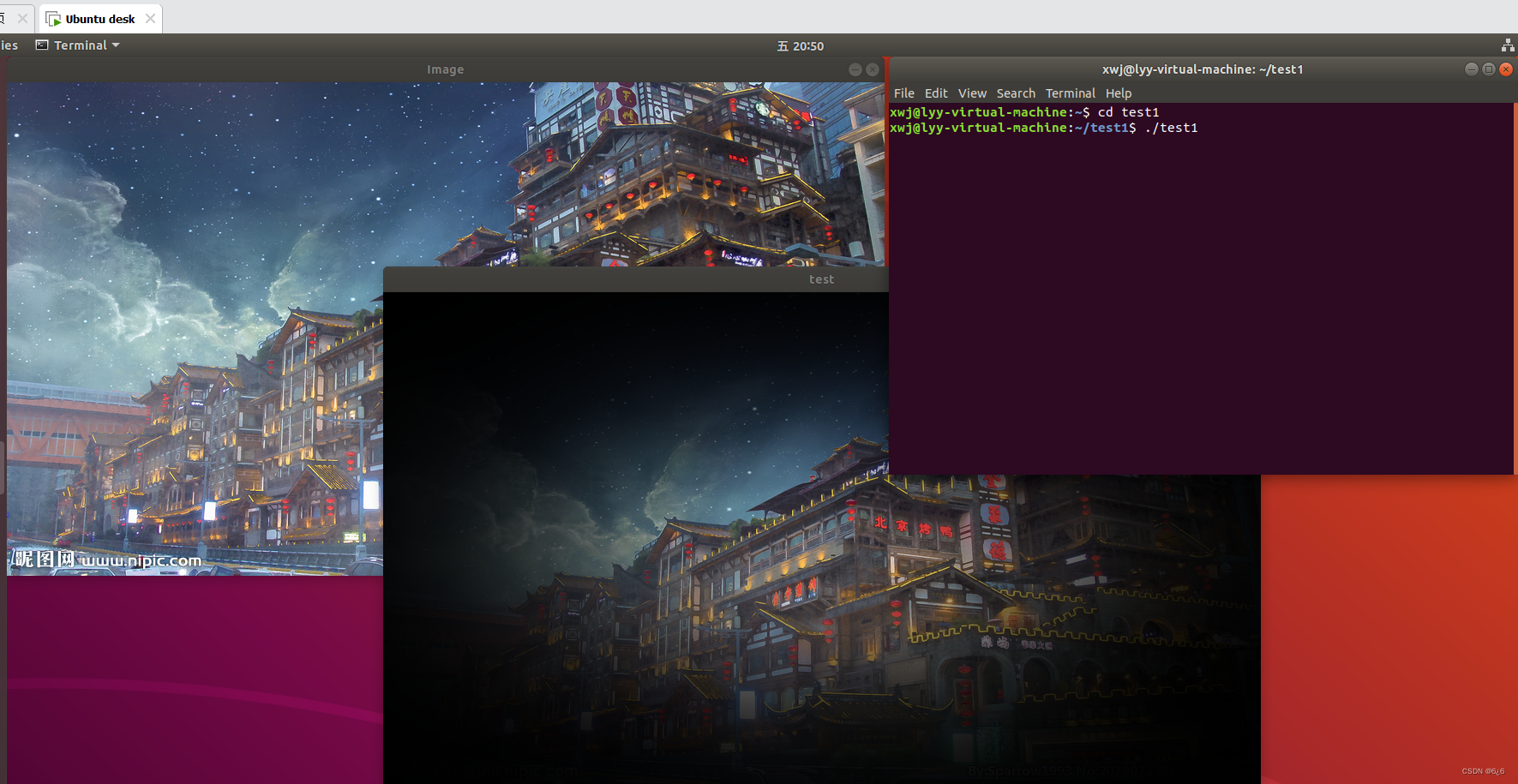Close the terminal window
The height and width of the screenshot is (784, 1518).
click(x=1506, y=69)
